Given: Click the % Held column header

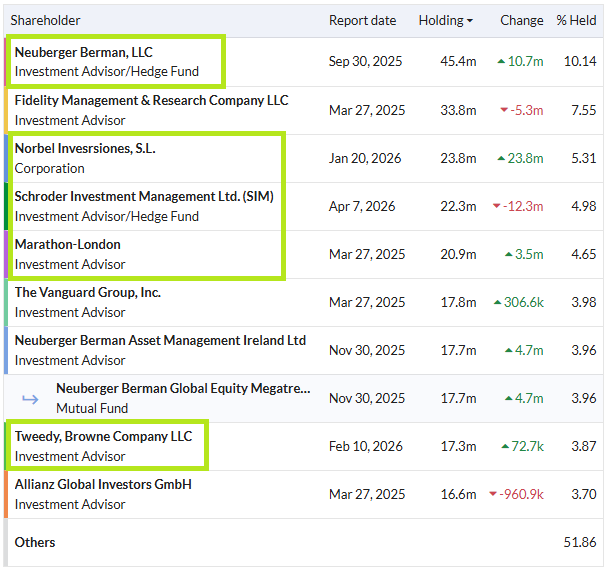Looking at the screenshot, I should (x=576, y=21).
